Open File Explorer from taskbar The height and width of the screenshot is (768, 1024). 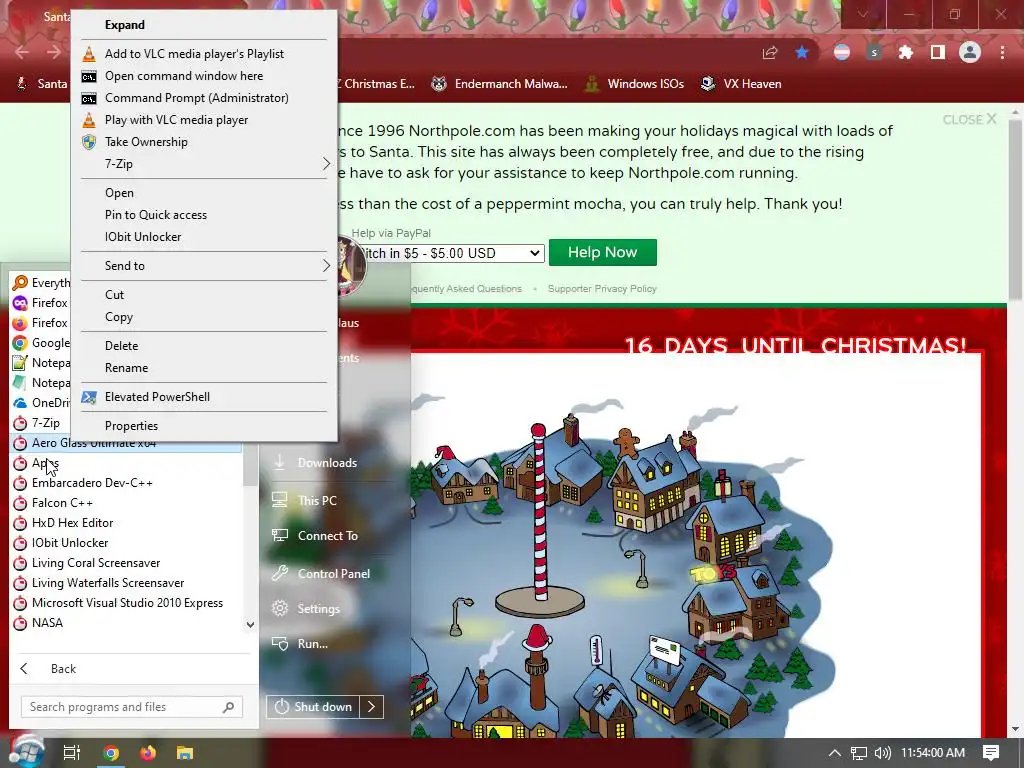[185, 753]
